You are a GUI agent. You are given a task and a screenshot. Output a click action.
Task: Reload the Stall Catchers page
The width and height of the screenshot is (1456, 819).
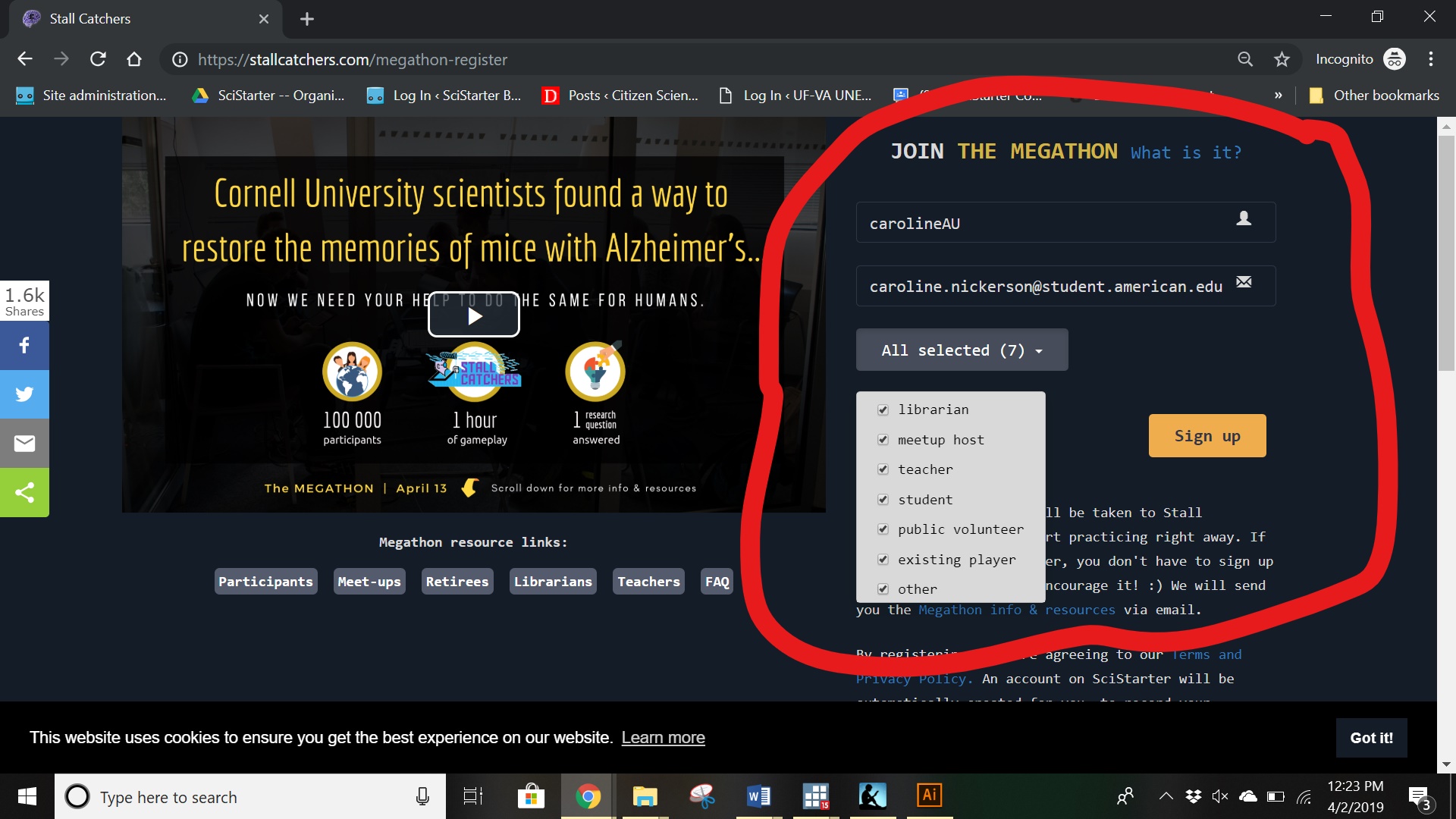pos(98,59)
